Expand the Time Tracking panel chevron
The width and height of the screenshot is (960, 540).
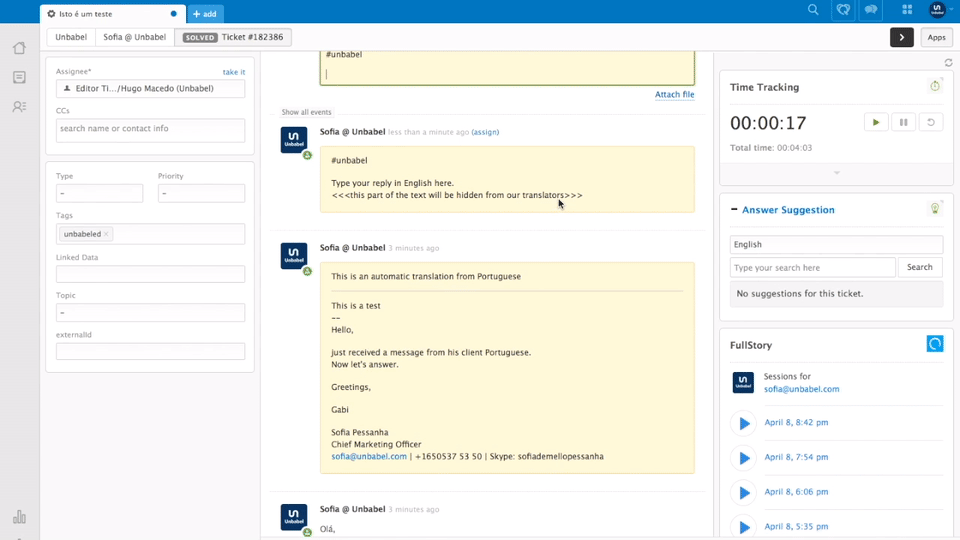coord(836,173)
